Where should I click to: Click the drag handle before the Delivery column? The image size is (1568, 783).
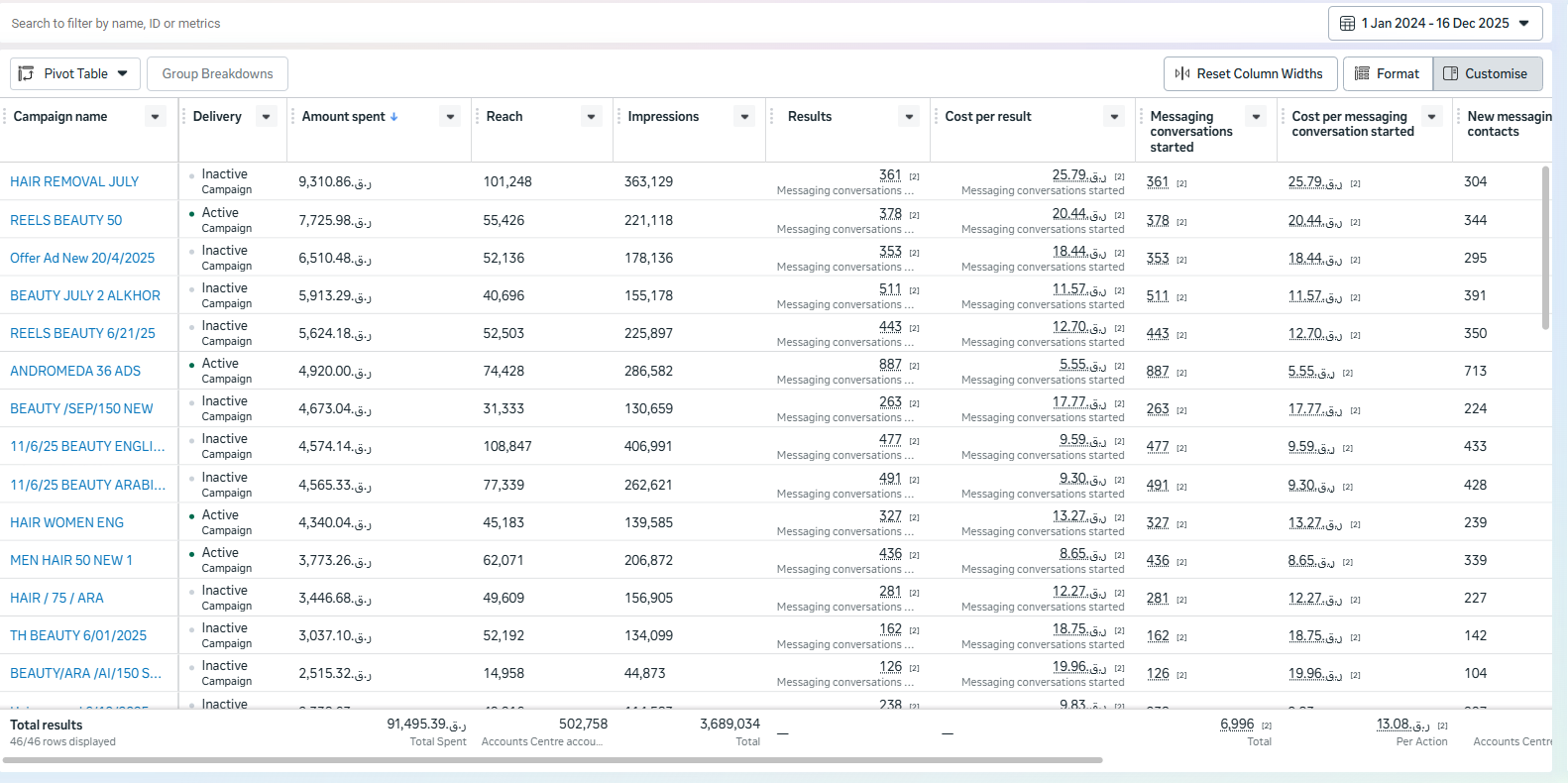[x=183, y=117]
